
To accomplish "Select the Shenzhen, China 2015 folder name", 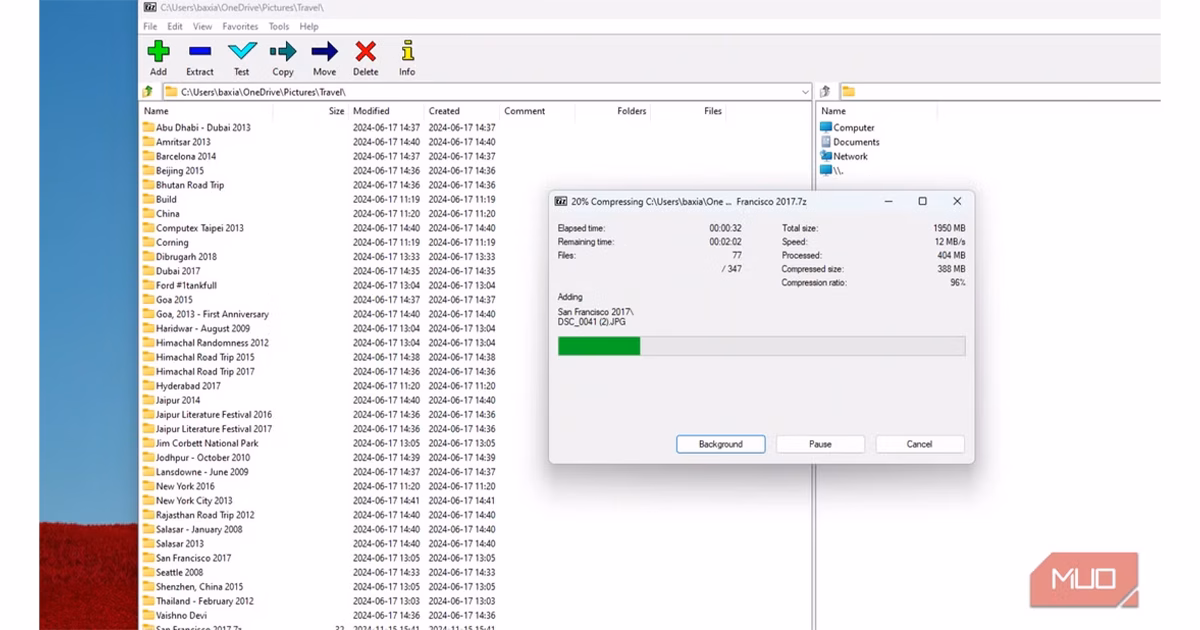I will tap(200, 587).
